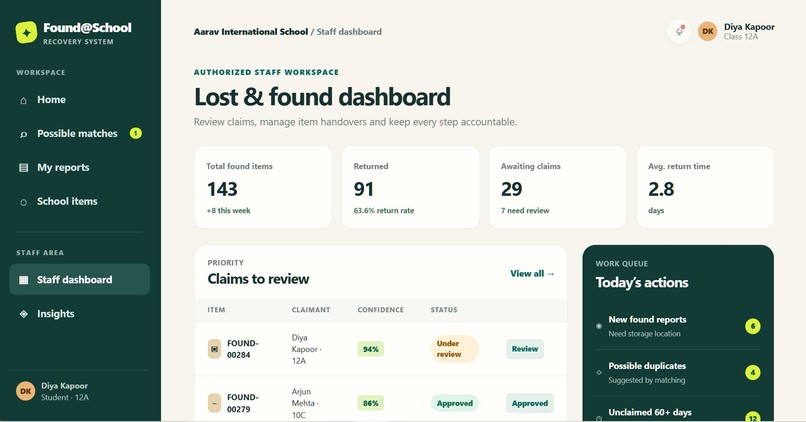Click the Avg. return time card
The height and width of the screenshot is (422, 806).
point(705,187)
